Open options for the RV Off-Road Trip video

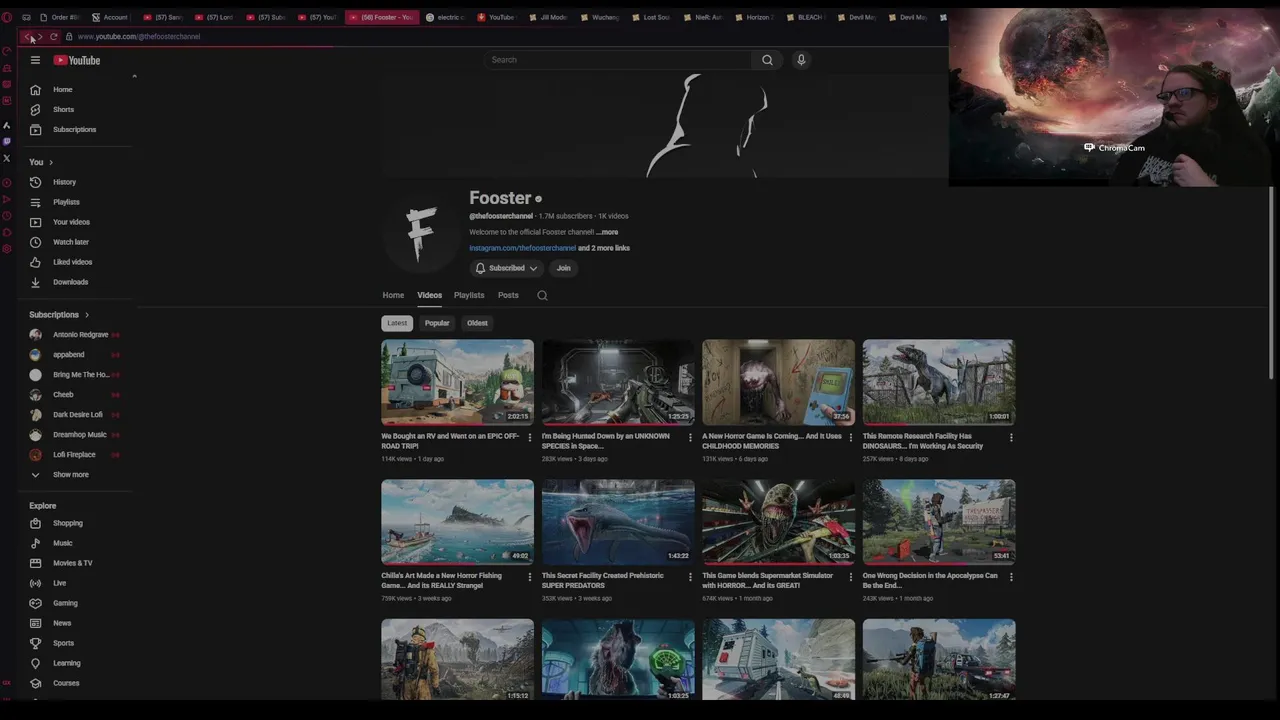[530, 437]
